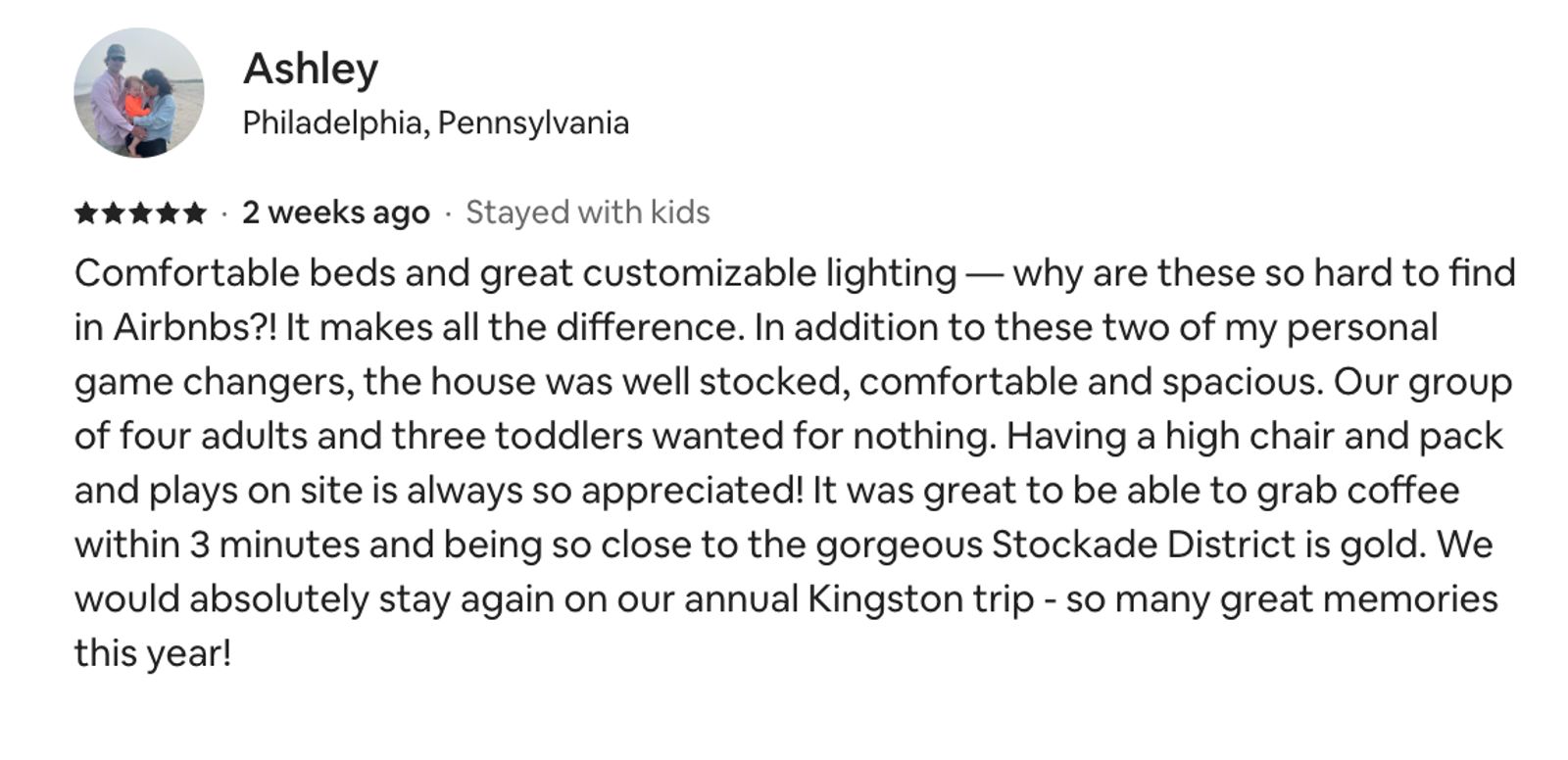Select the third (middle) rating star
The image size is (1568, 760).
point(141,213)
